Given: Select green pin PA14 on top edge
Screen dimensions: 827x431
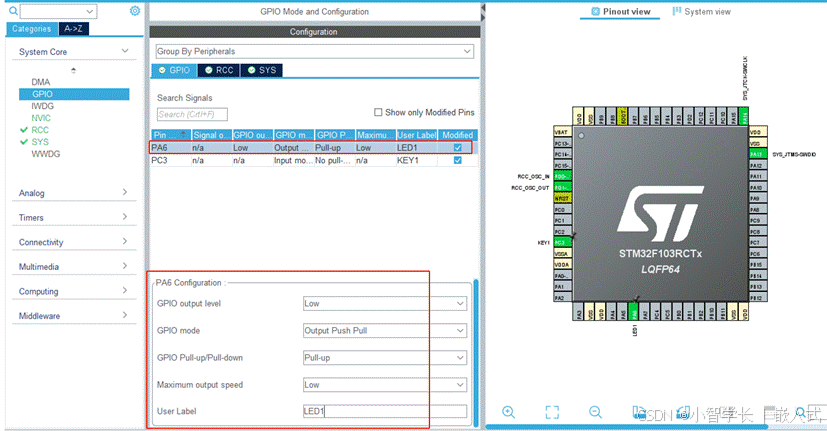Looking at the screenshot, I should click(743, 116).
